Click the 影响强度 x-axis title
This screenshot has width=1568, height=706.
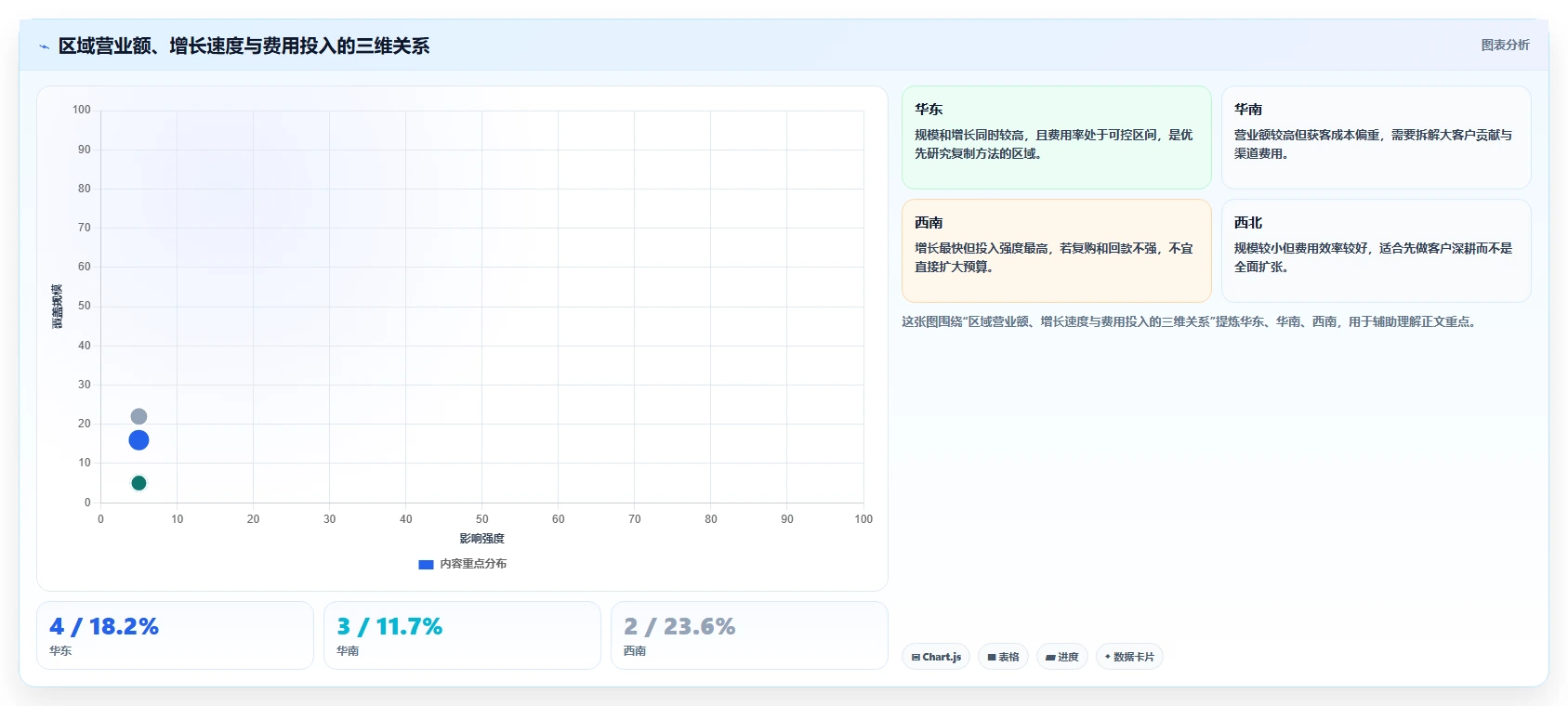click(481, 539)
